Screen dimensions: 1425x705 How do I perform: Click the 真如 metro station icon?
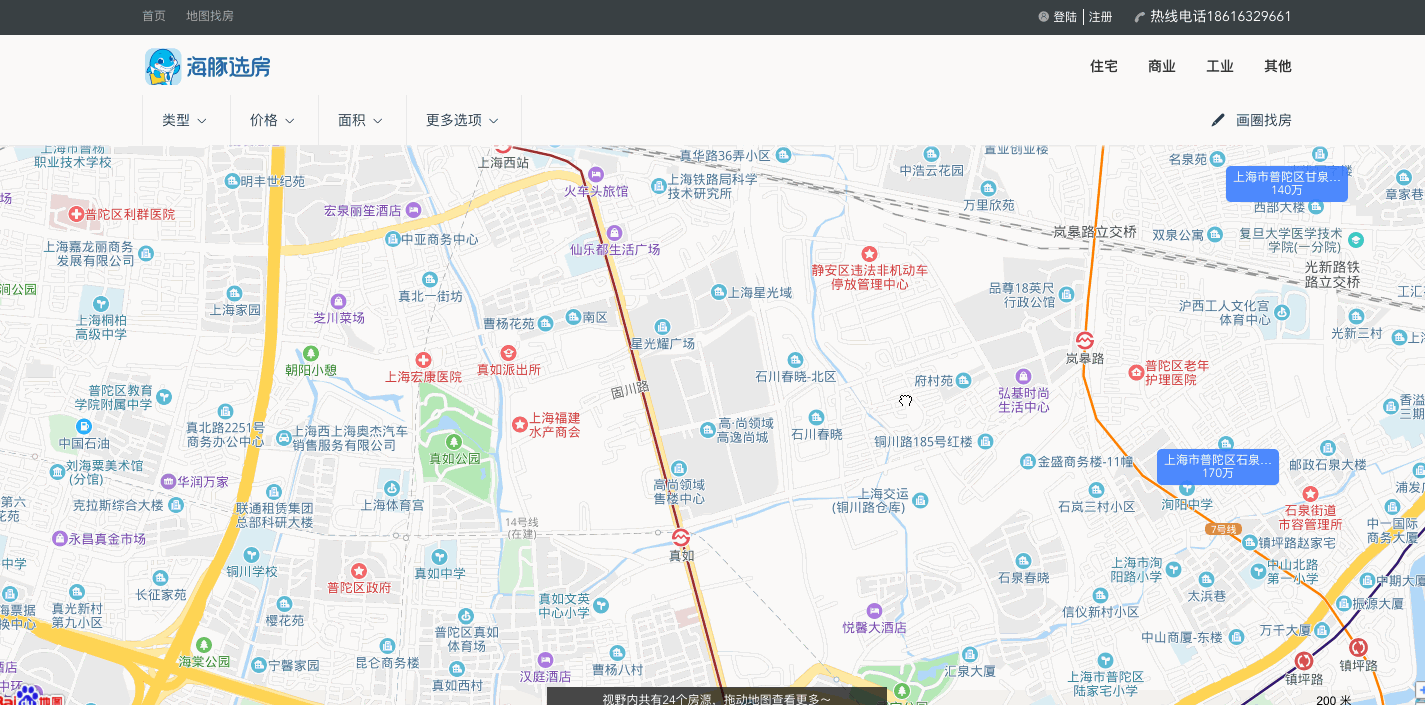pos(681,537)
